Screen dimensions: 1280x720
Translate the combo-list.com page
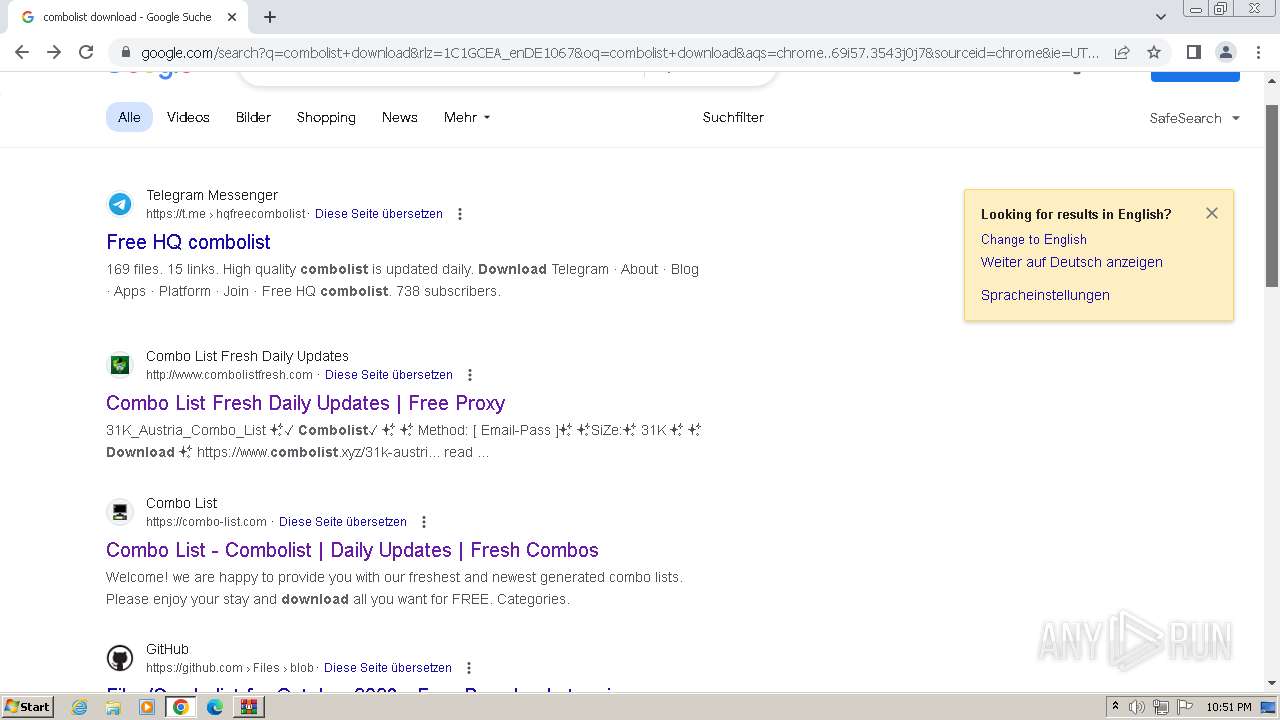(x=343, y=522)
